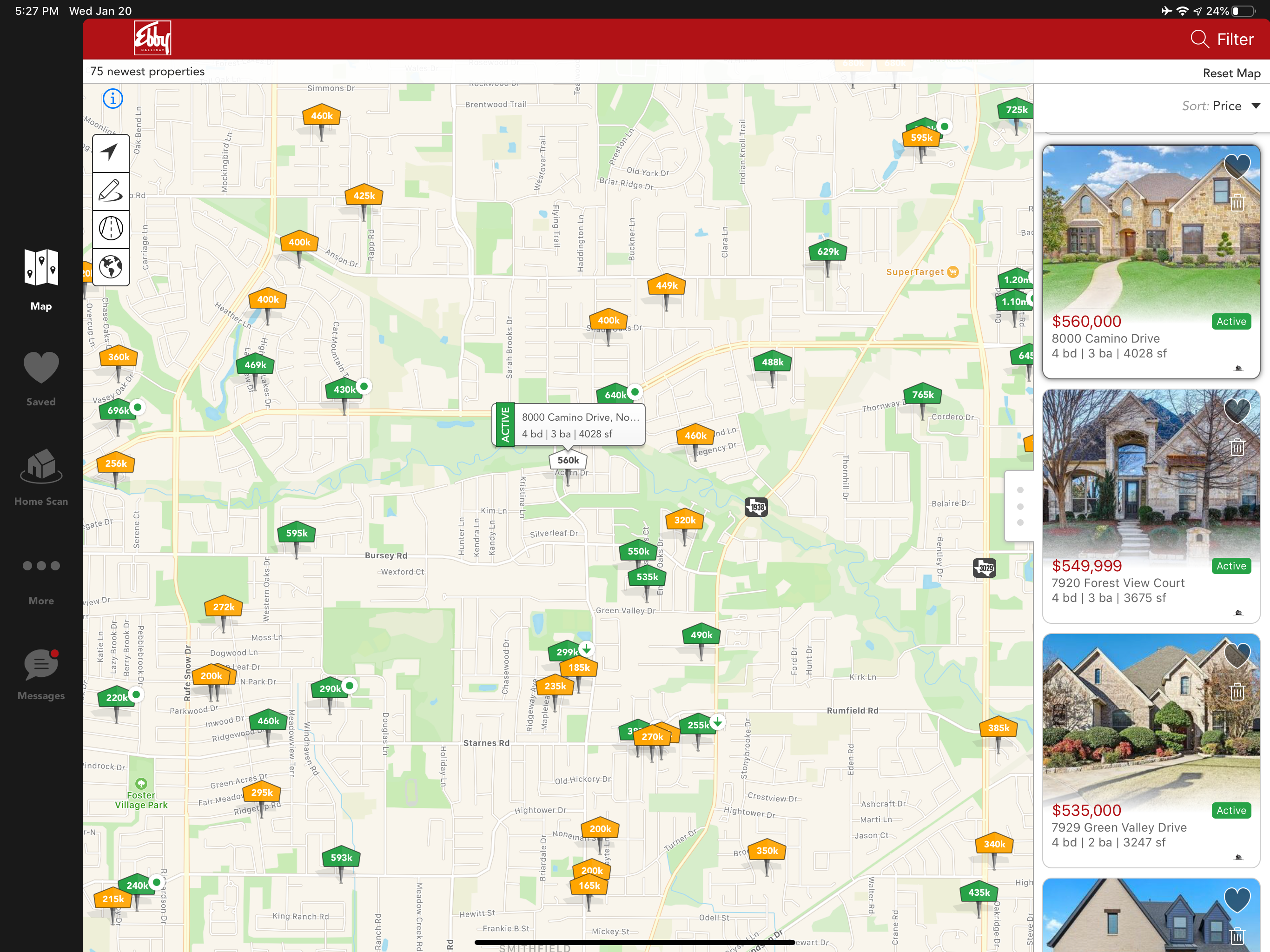Open the search magnifier icon
The width and height of the screenshot is (1270, 952).
[1199, 39]
